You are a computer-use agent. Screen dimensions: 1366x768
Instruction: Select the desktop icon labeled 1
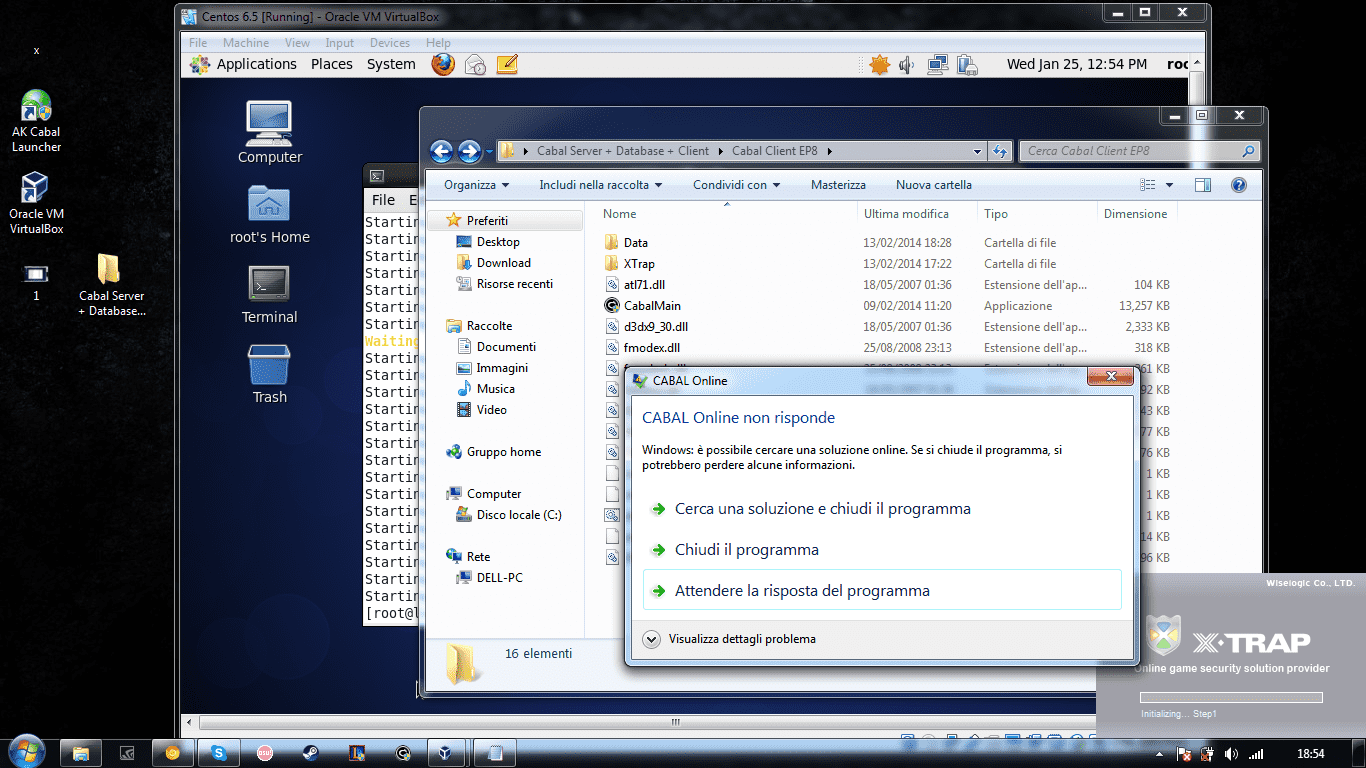[36, 282]
